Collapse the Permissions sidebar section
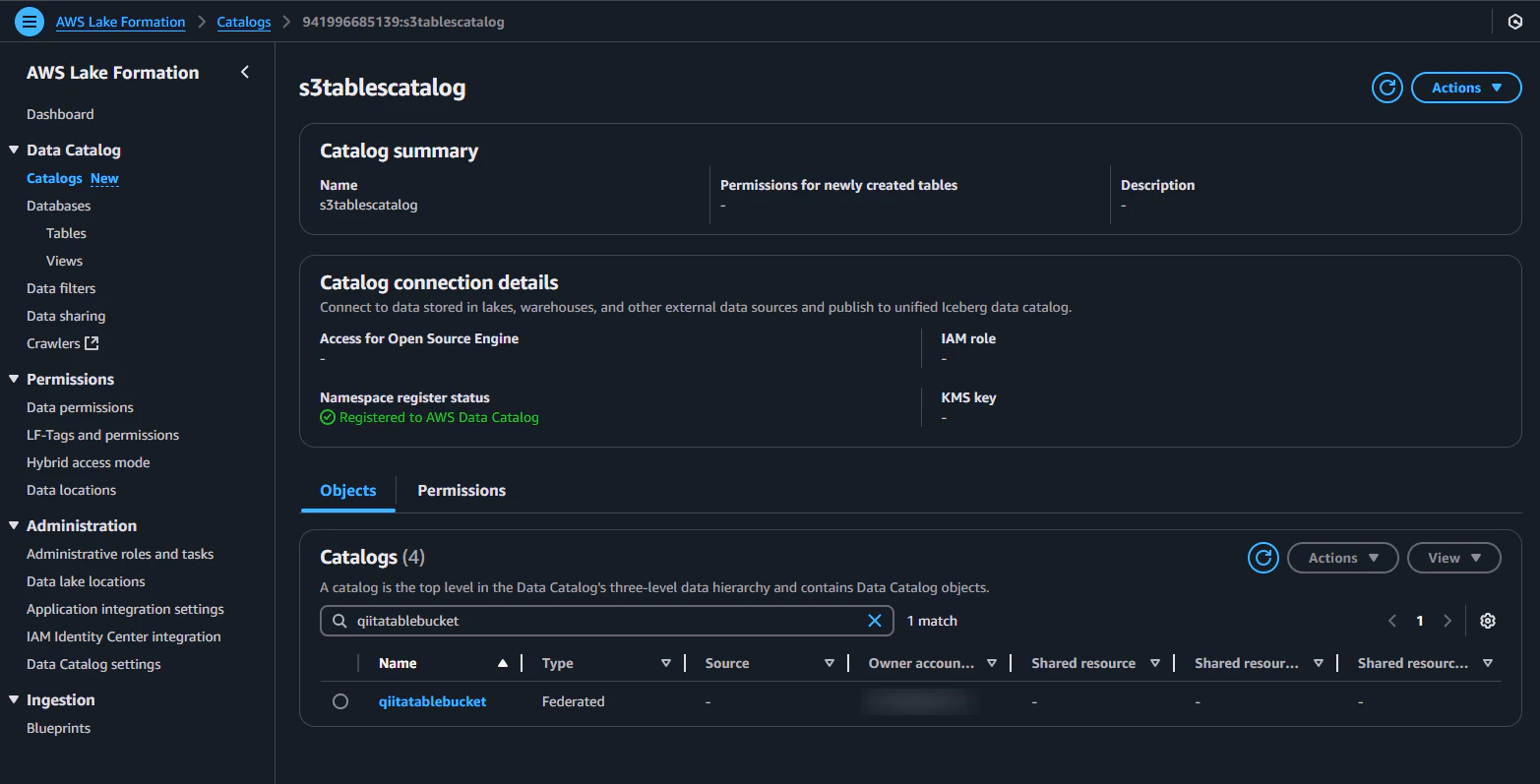The image size is (1540, 784). click(x=14, y=379)
